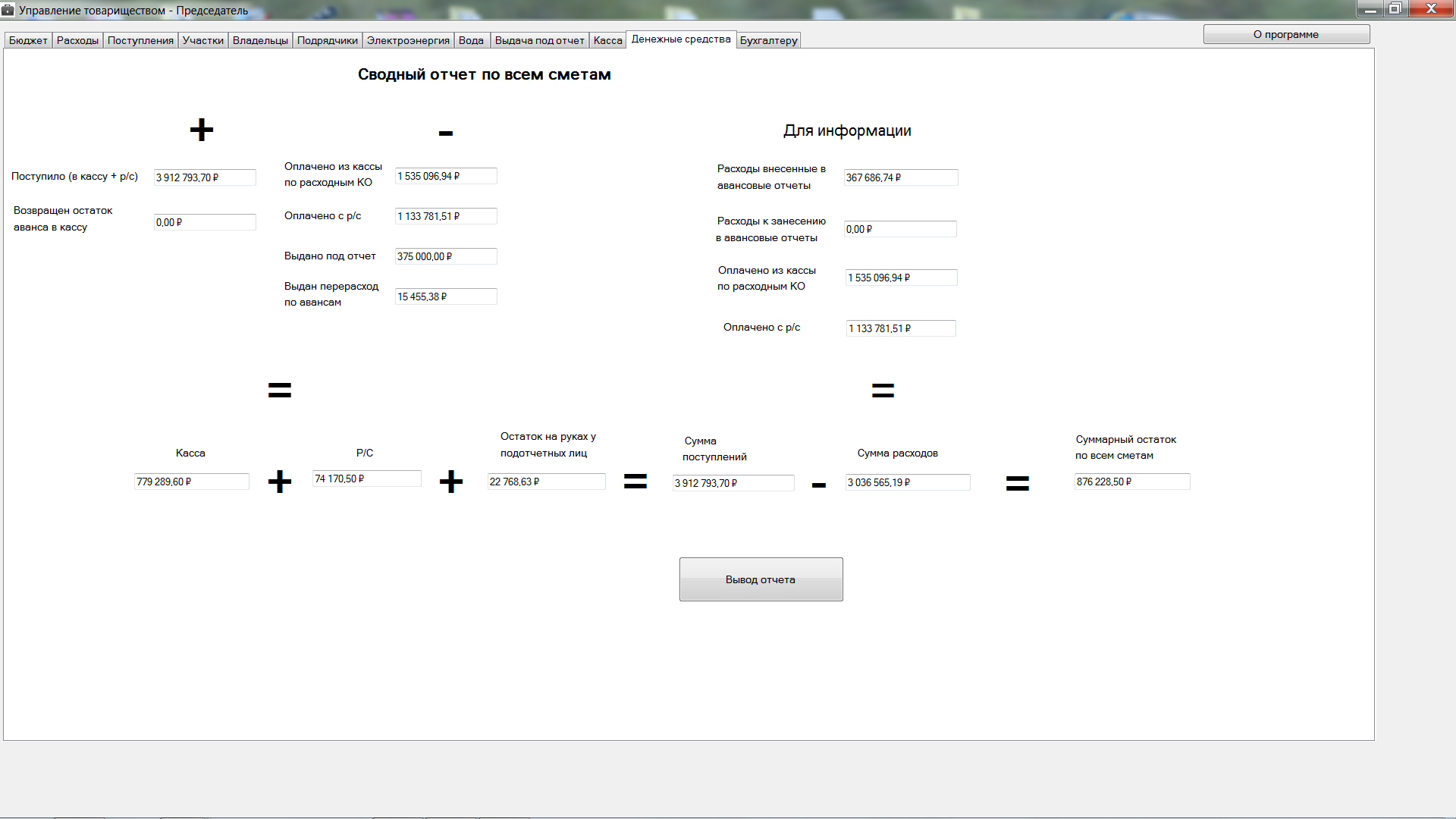Screen dimensions: 1456x819
Task: Select the Электроэнергия tab
Action: [408, 40]
